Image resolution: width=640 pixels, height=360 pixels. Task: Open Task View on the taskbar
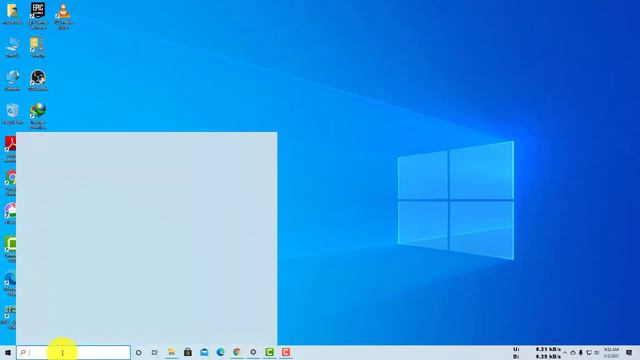pos(155,352)
